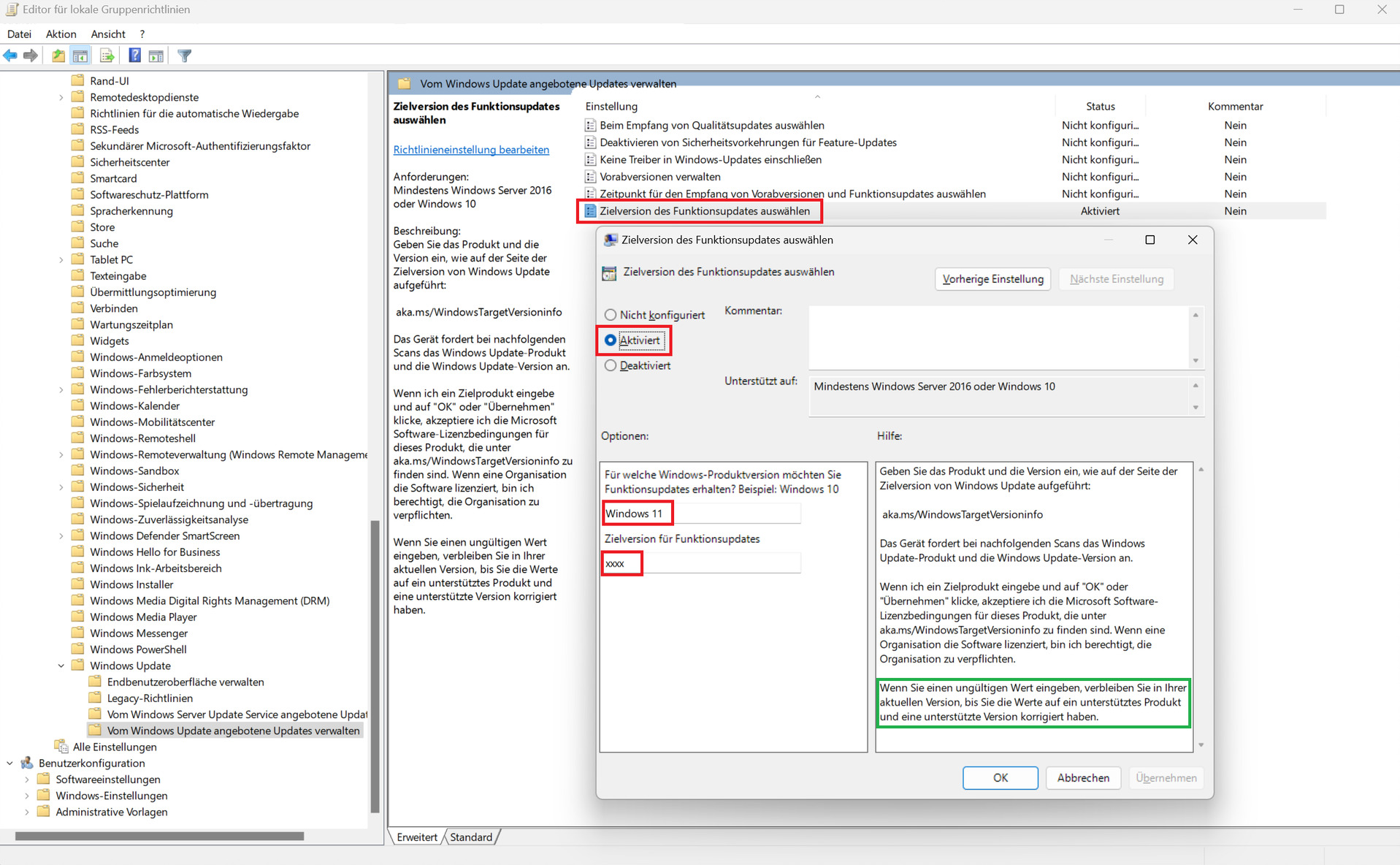Click the export list toolbar icon

click(107, 56)
